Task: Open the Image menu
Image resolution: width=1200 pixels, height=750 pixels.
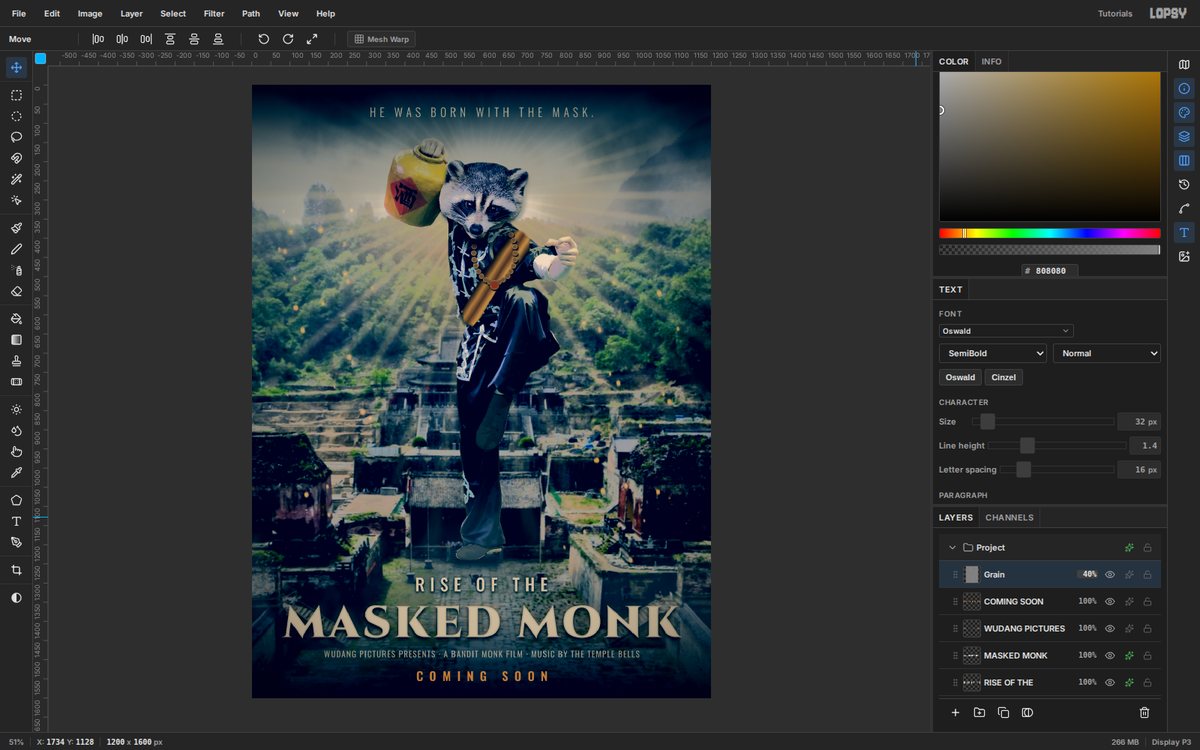Action: click(x=90, y=14)
